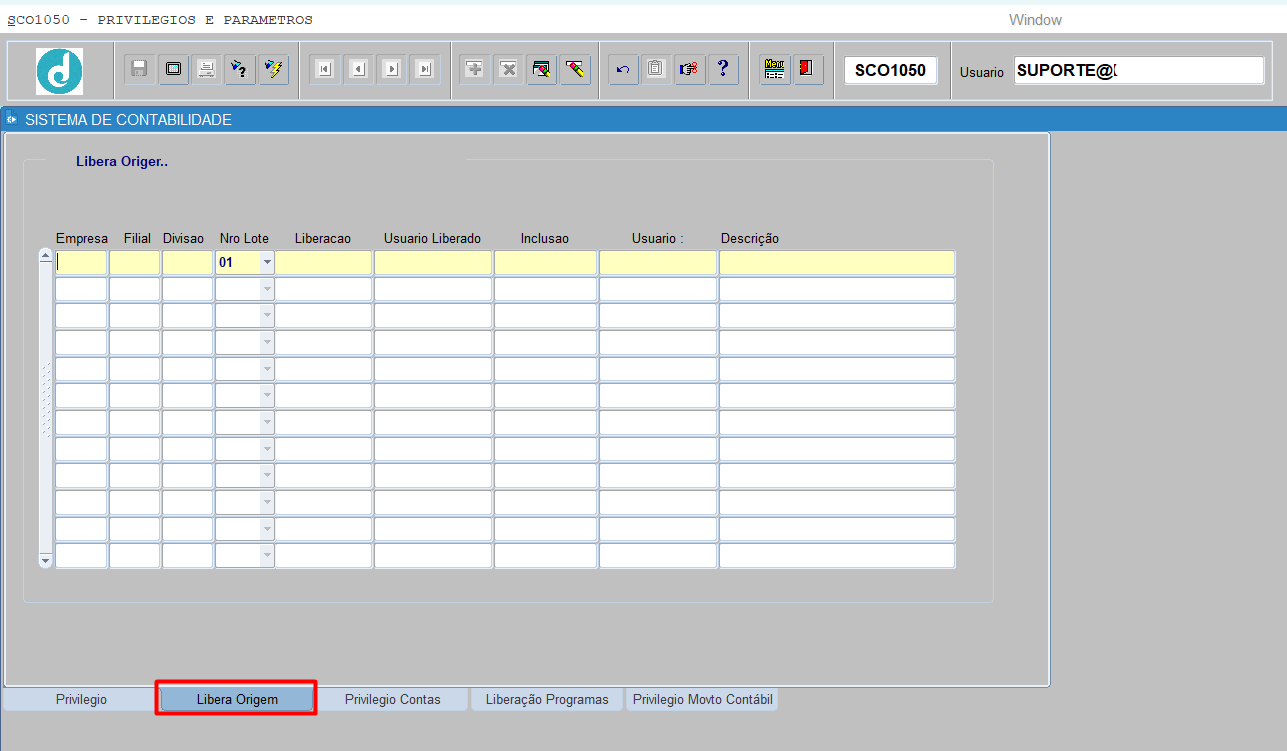This screenshot has height=751, width=1287.
Task: Click the 'Usuario Liberado' column header
Action: tap(432, 238)
